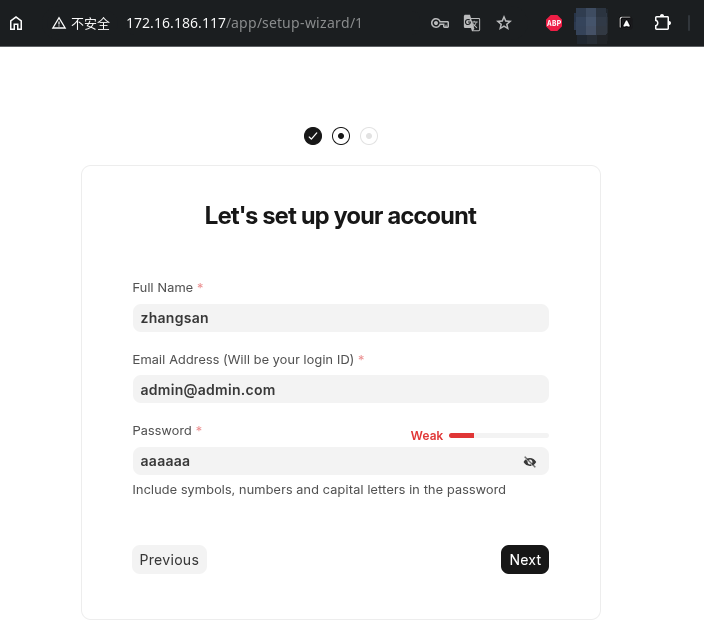The height and width of the screenshot is (626, 704).
Task: Click the weak password strength bar
Action: pyautogui.click(x=498, y=436)
